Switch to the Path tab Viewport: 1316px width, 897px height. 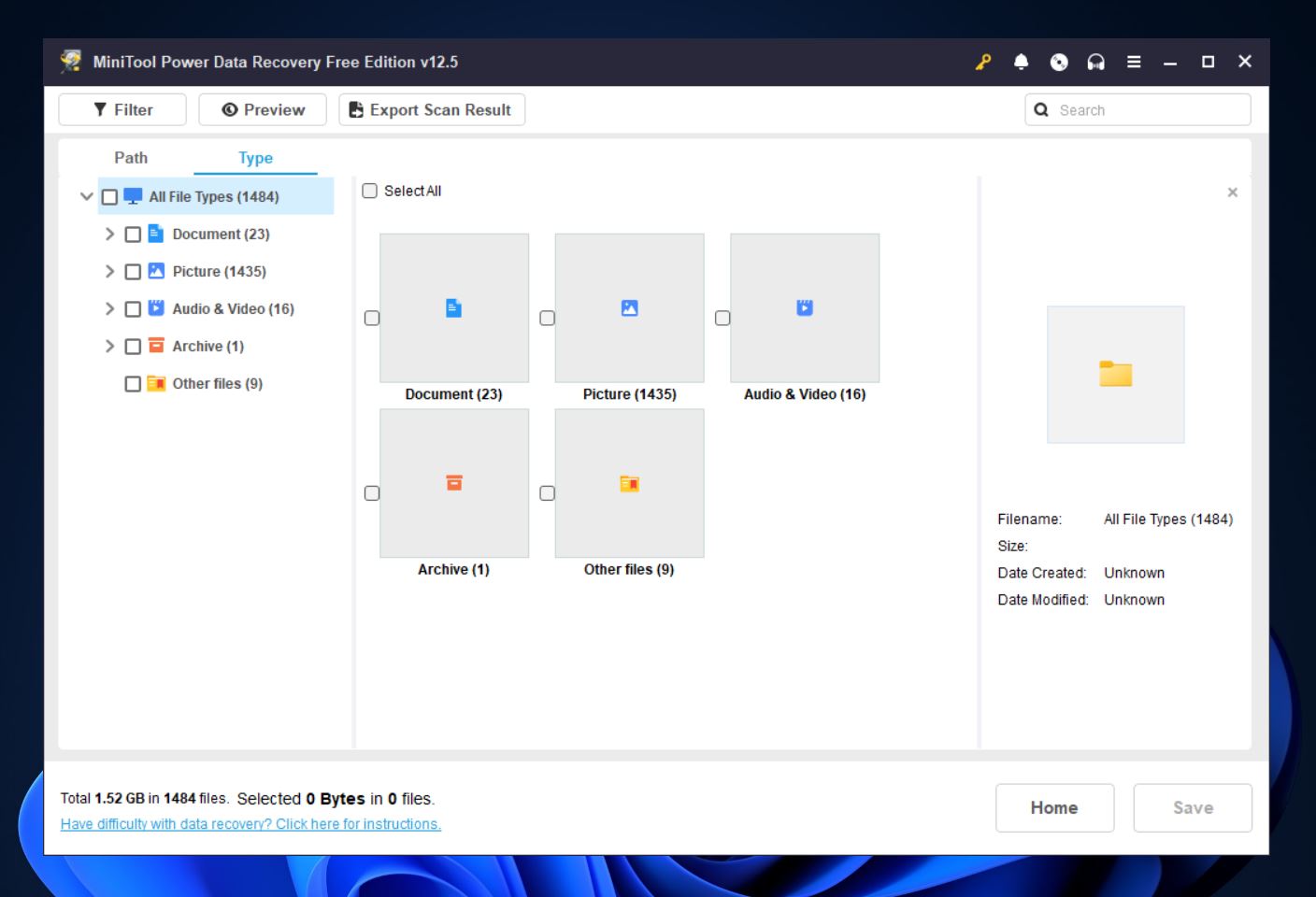coord(131,158)
